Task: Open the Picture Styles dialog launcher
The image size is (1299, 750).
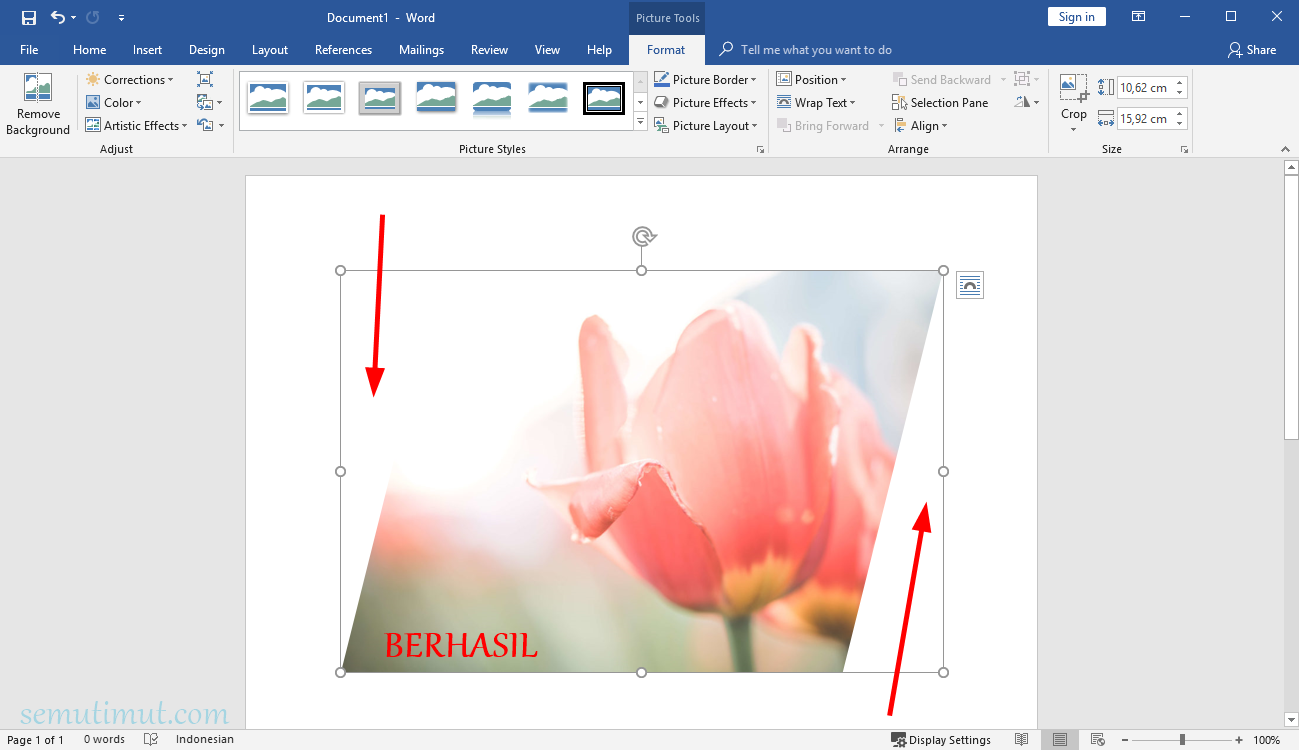Action: pyautogui.click(x=761, y=149)
